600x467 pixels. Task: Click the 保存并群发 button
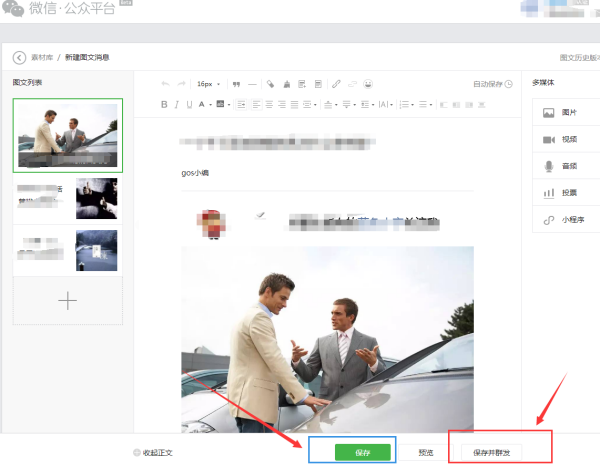(491, 452)
